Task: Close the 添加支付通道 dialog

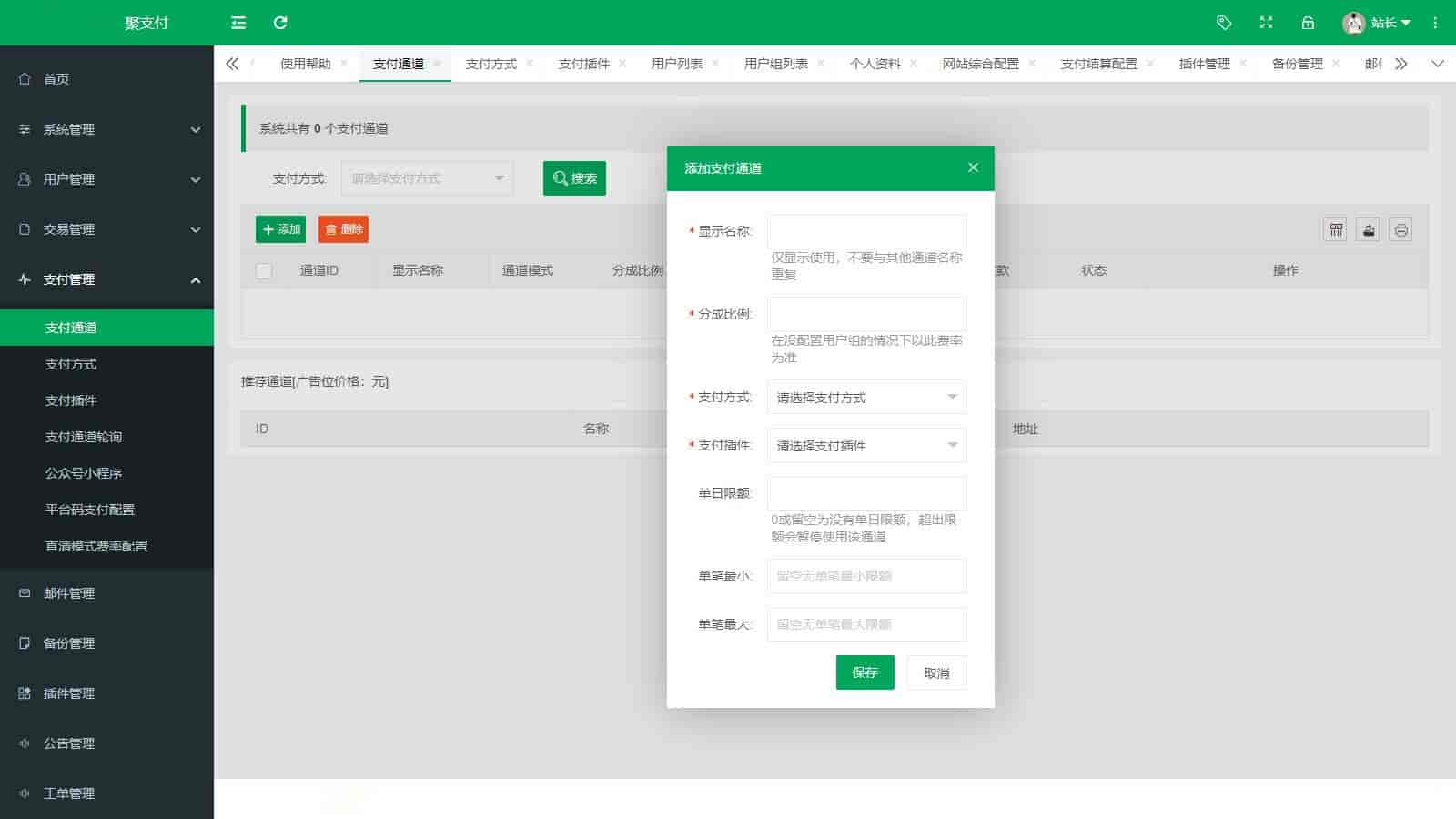Action: click(x=973, y=167)
